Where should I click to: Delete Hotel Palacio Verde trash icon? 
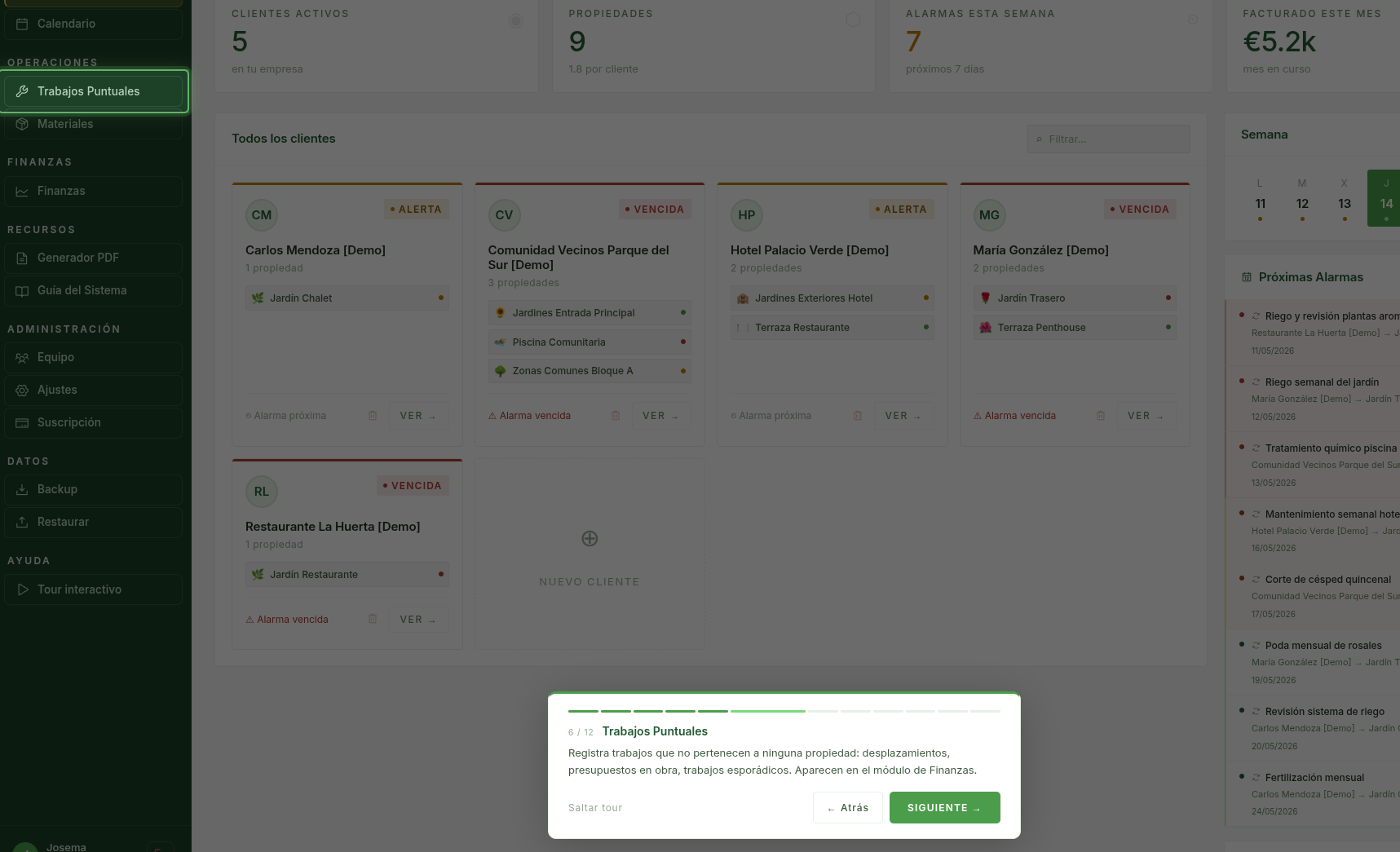pos(858,416)
